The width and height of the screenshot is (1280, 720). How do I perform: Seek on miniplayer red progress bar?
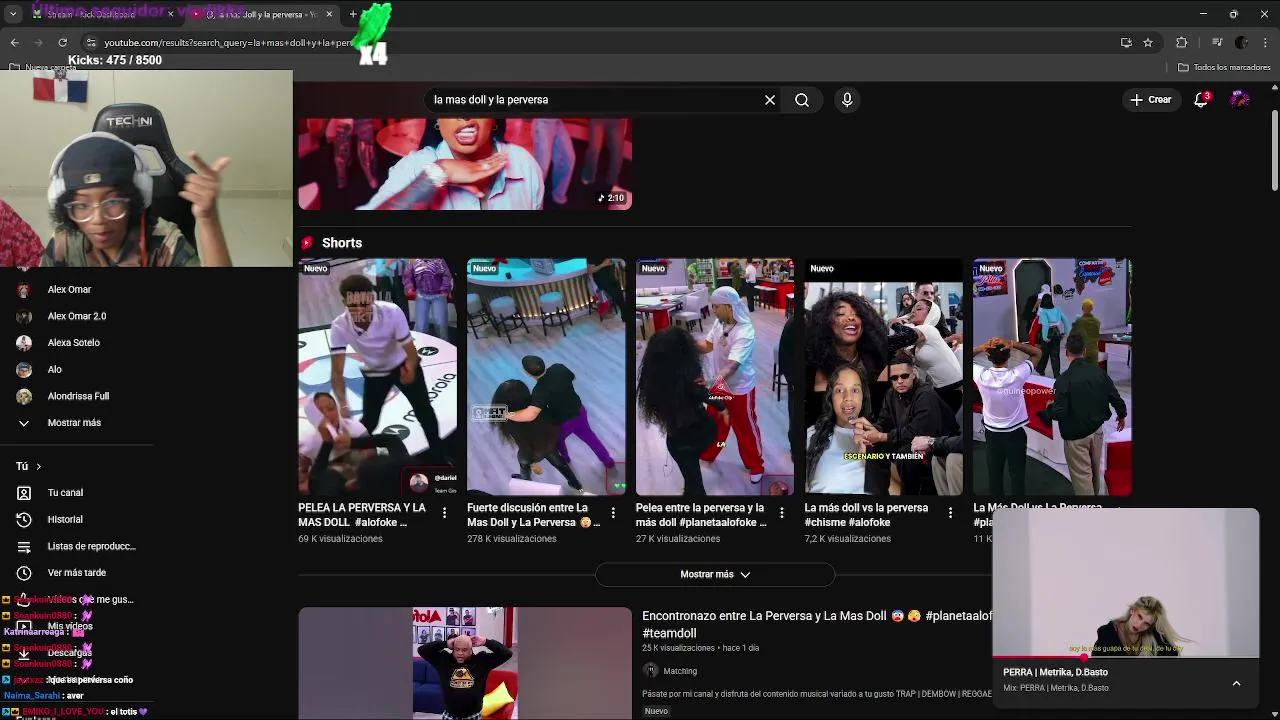(x=1126, y=658)
